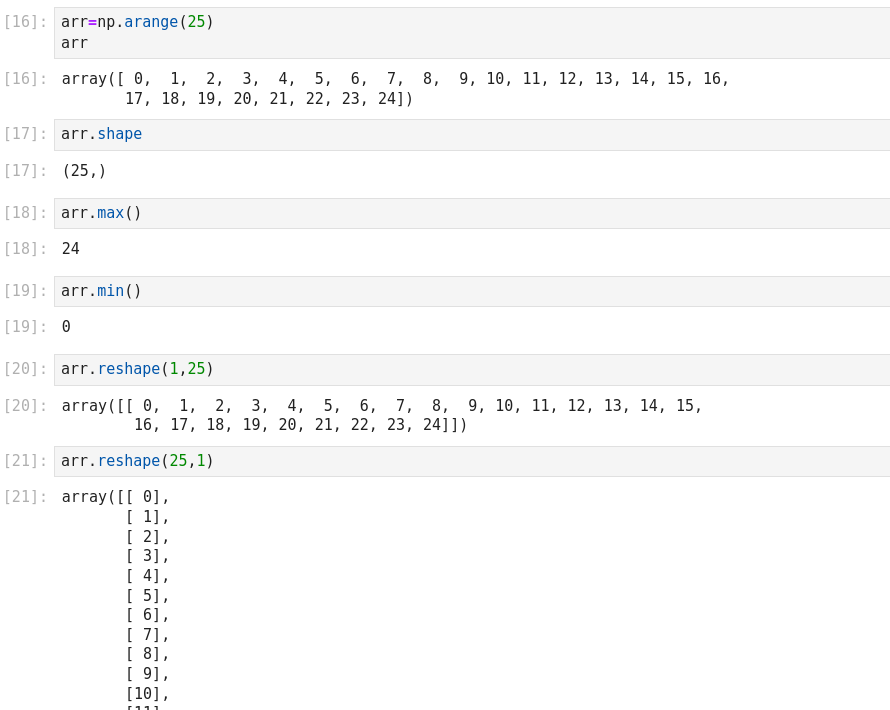Select the arr.shape code cell
Screen dimensions: 890x710
click(x=470, y=135)
